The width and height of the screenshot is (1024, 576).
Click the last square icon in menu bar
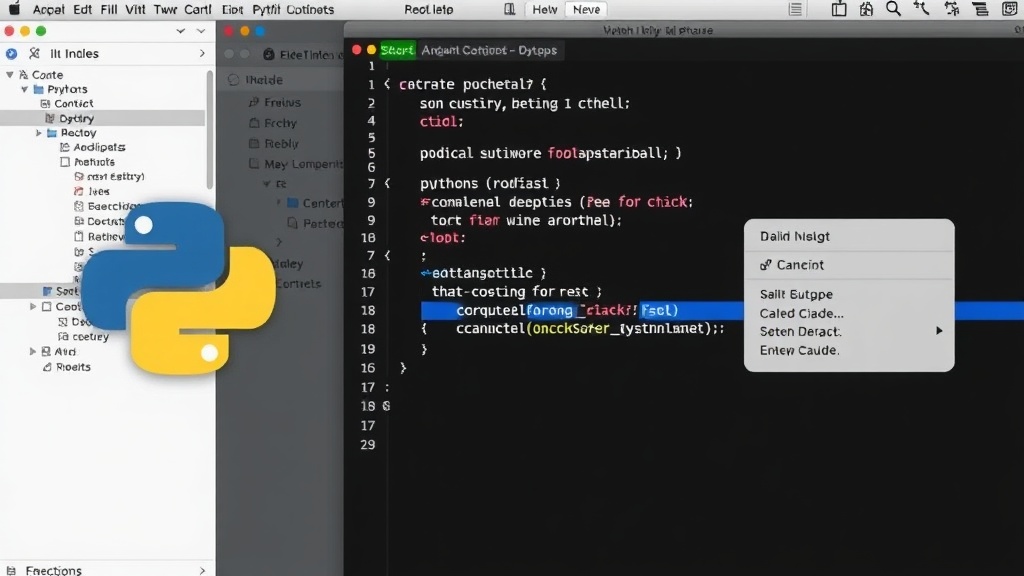[x=1009, y=8]
